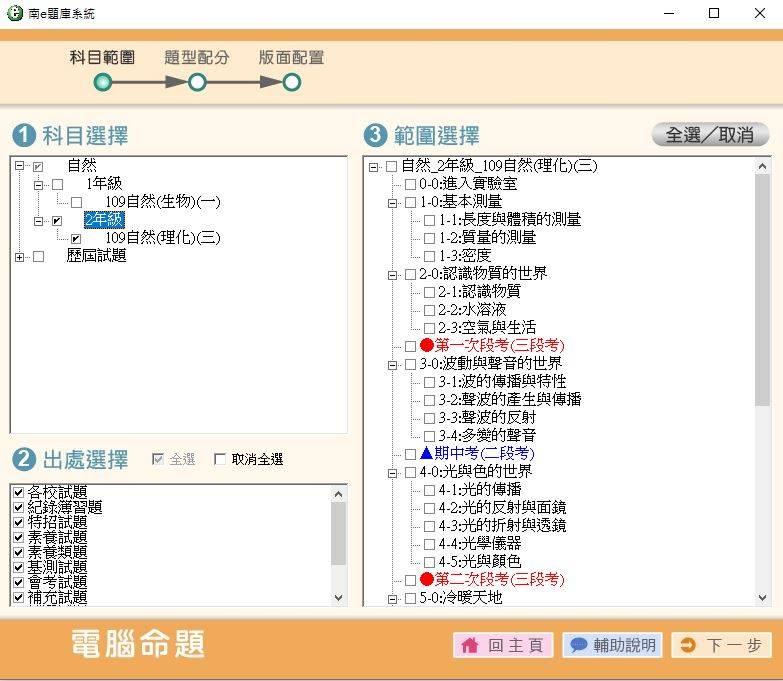Check 3-3:聲波的反射 checkbox
Viewport: 783px width, 681px height.
pyautogui.click(x=429, y=418)
